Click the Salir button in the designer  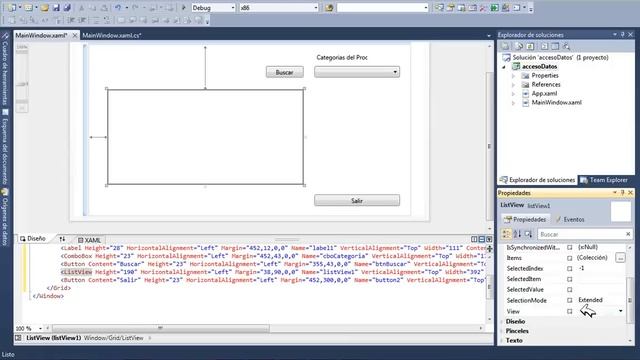coord(357,200)
